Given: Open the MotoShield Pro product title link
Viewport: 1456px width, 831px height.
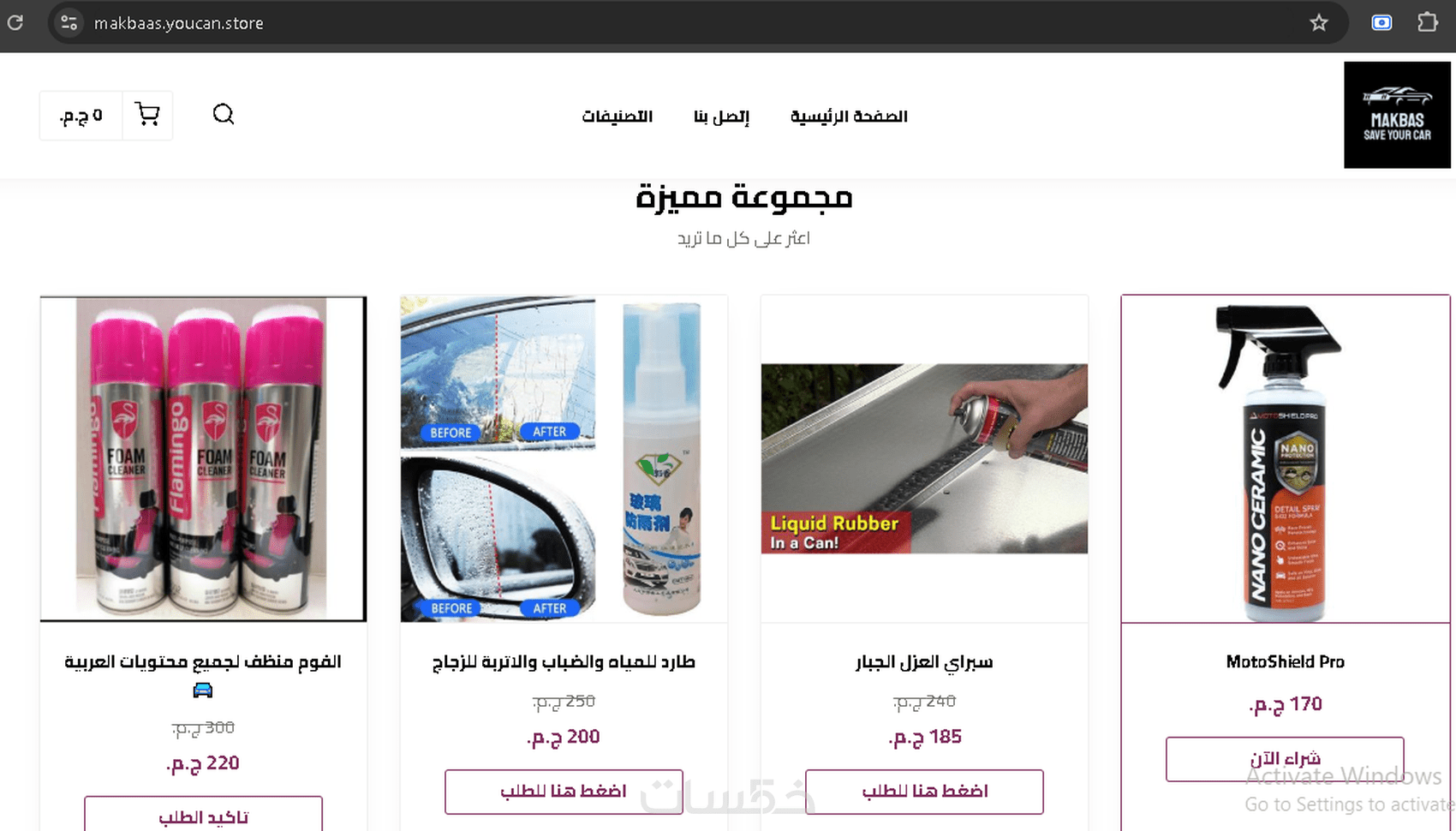Looking at the screenshot, I should click(1285, 662).
